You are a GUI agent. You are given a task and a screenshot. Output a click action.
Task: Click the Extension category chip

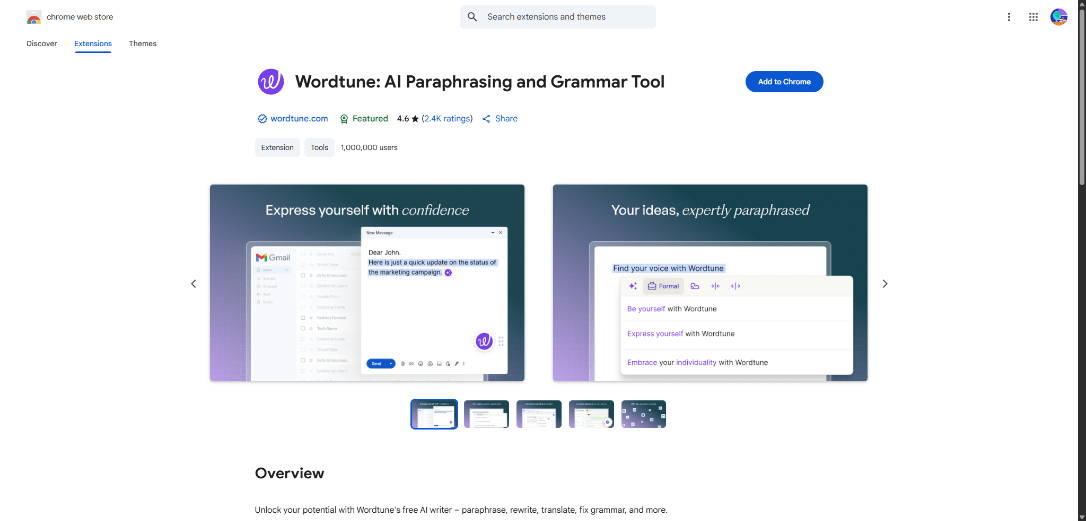tap(277, 147)
